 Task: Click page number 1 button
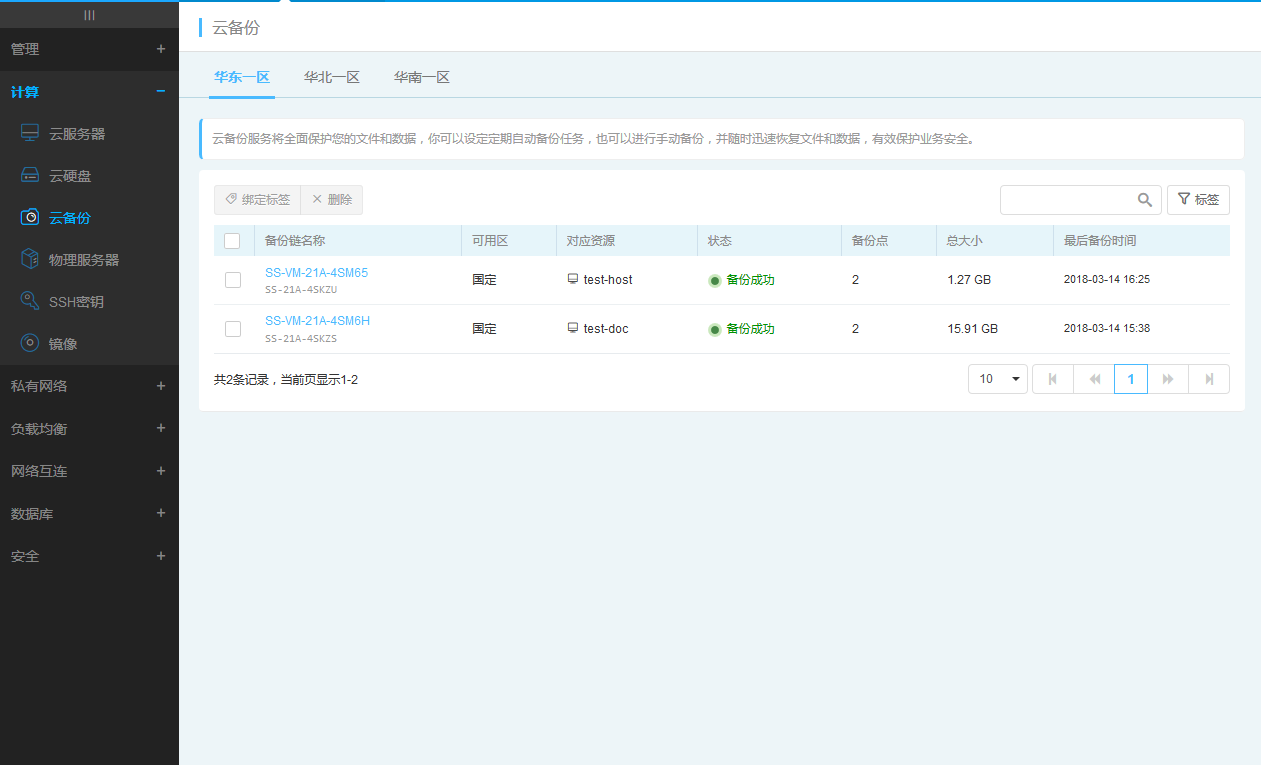pos(1131,379)
